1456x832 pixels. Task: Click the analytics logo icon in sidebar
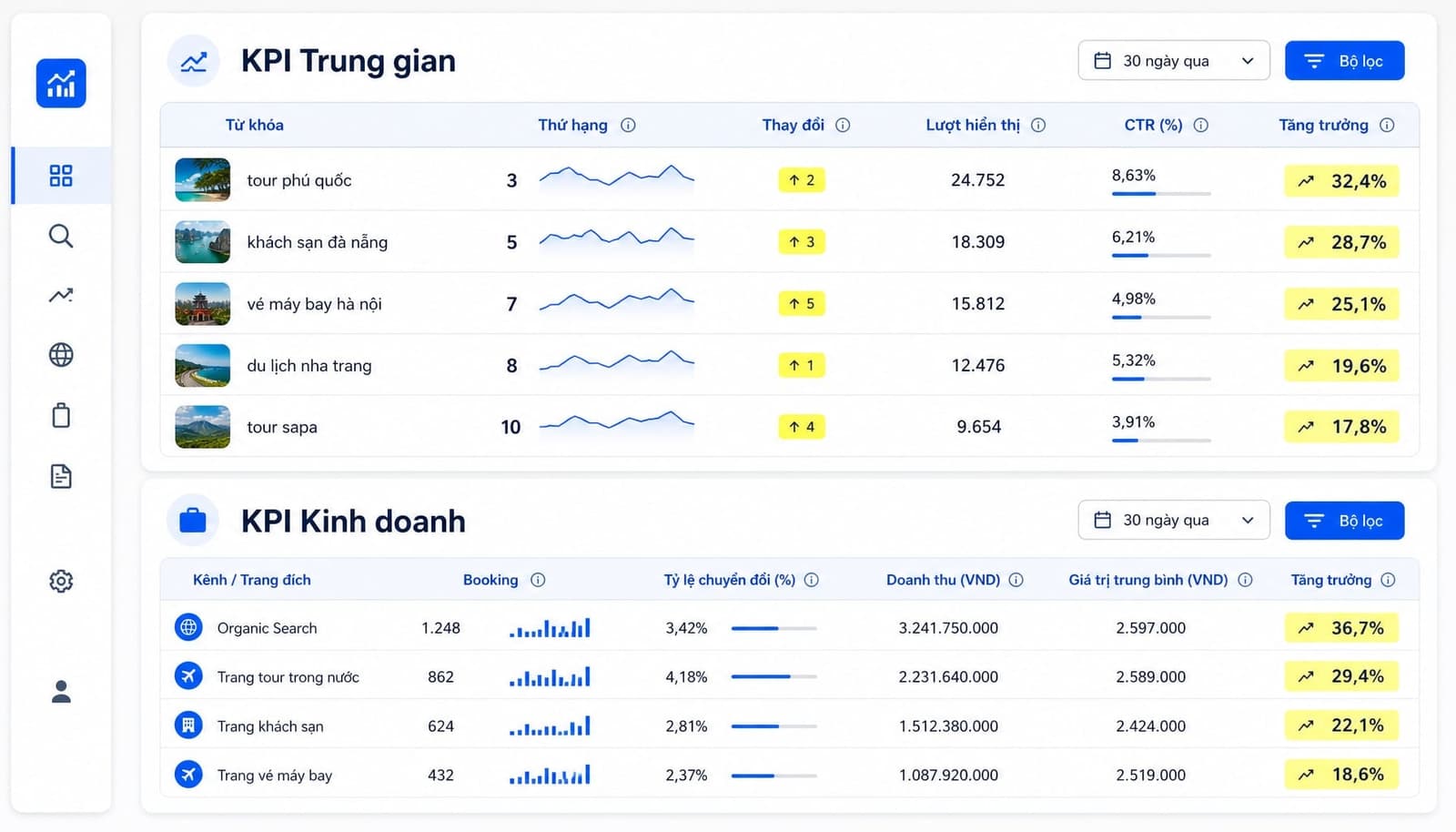click(61, 84)
